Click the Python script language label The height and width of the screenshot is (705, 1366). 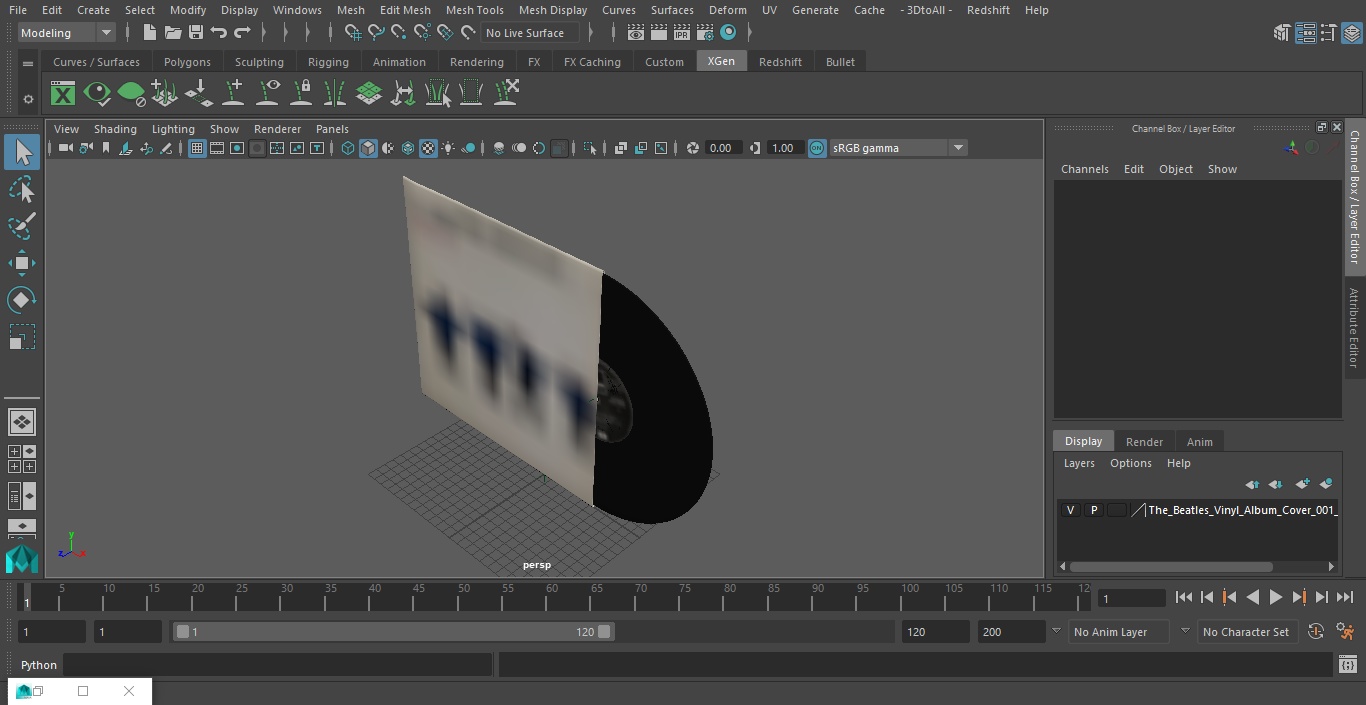(x=39, y=665)
